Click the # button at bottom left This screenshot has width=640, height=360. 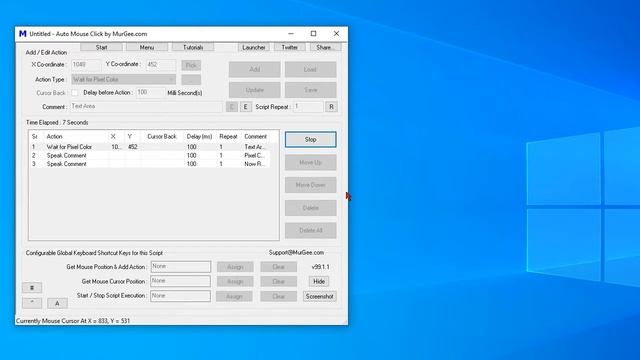tap(32, 288)
